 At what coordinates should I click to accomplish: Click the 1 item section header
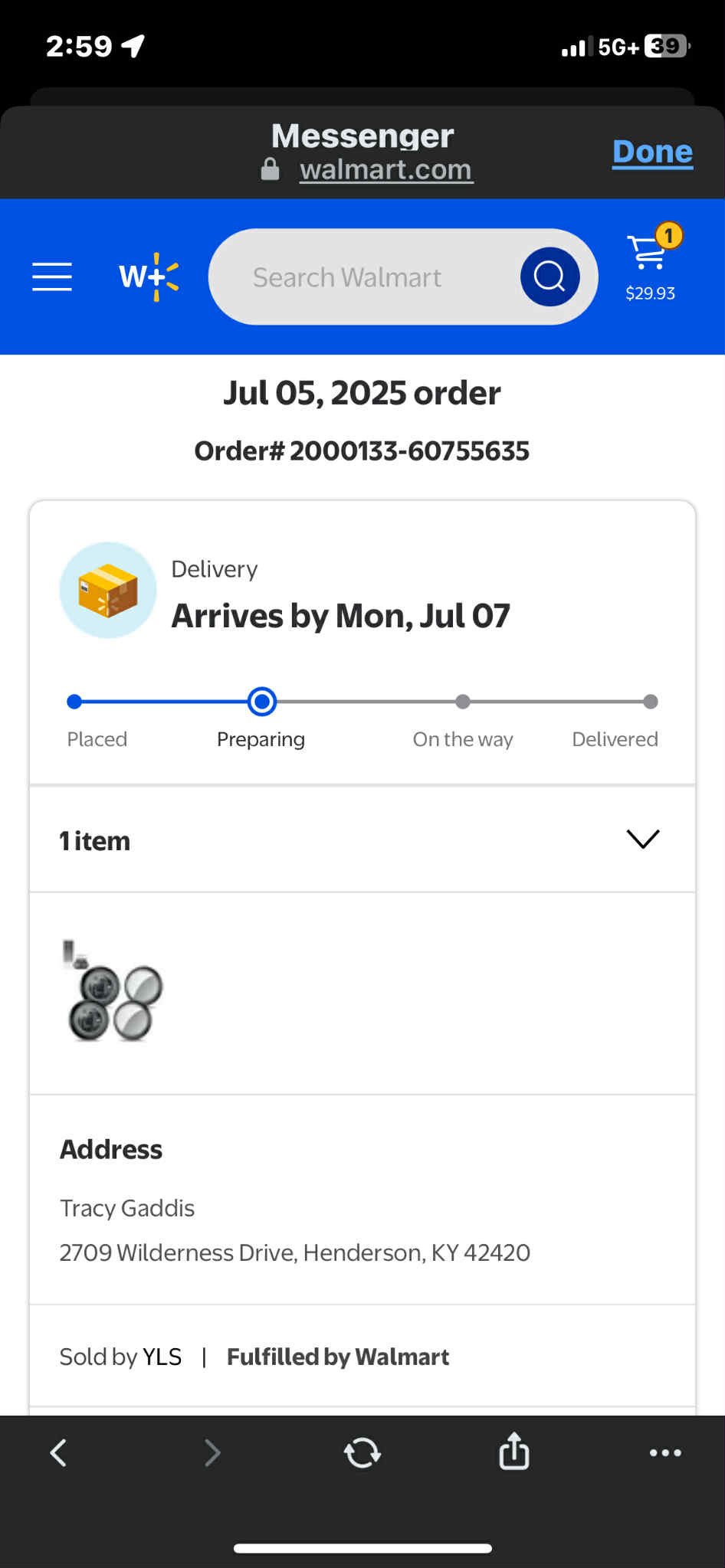click(95, 841)
